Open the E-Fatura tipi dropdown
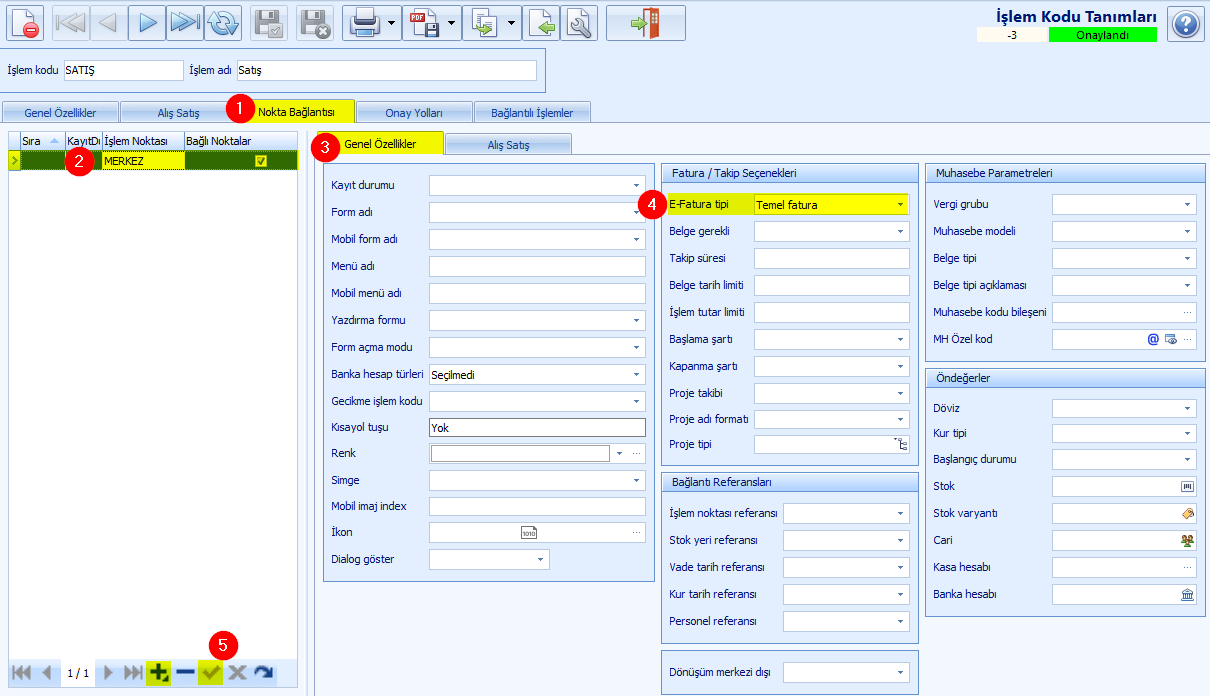This screenshot has height=696, width=1210. point(900,205)
